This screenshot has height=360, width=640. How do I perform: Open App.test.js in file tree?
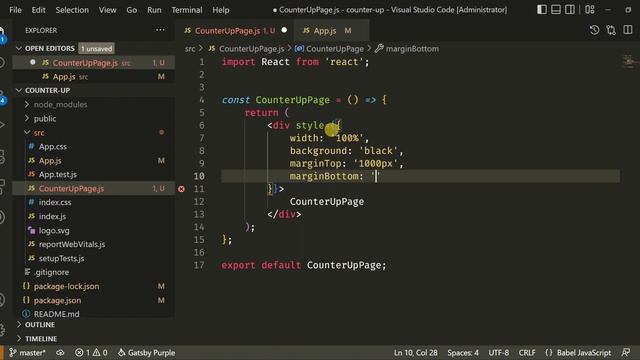point(94,174)
